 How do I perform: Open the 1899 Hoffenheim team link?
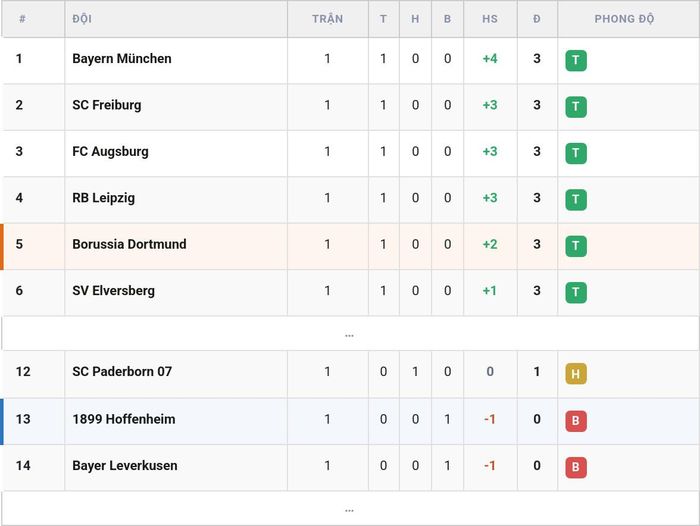(124, 419)
